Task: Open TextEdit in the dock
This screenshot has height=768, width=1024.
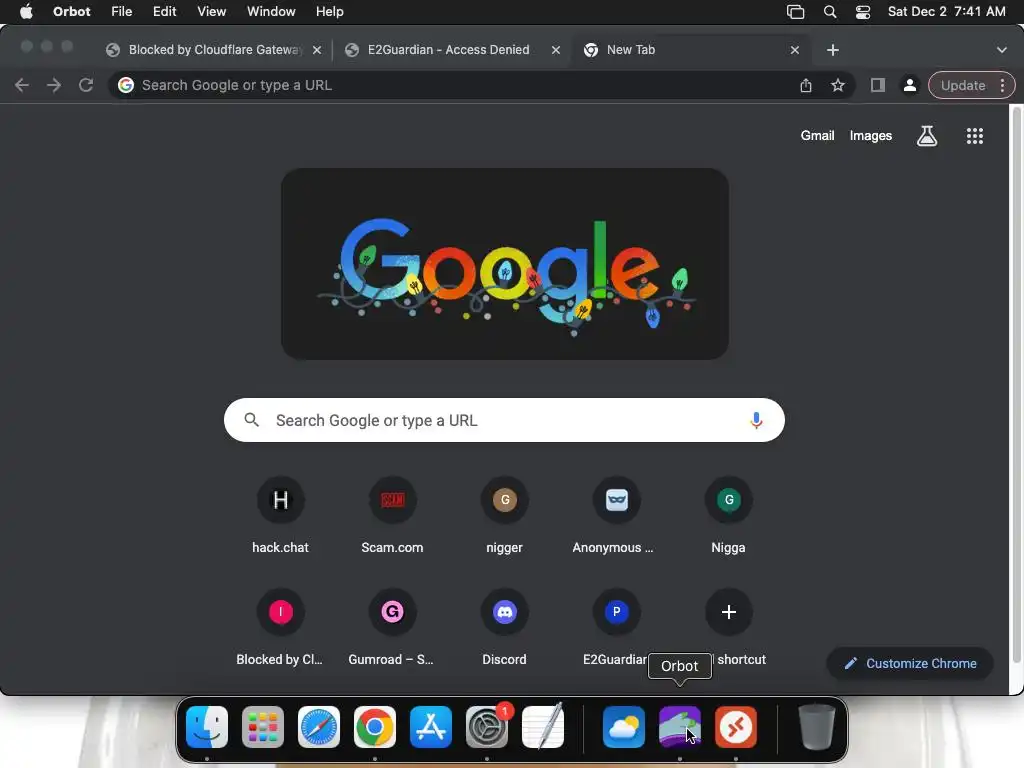Action: coord(543,727)
